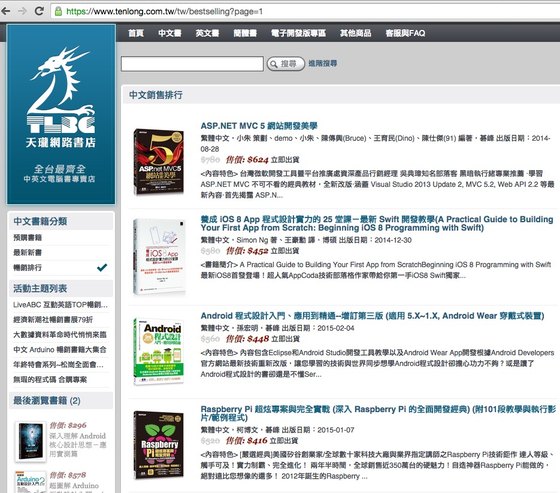The width and height of the screenshot is (560, 493).
Task: Open 經濟新潮社暢銷書展79折 theme link
Action: (53, 320)
